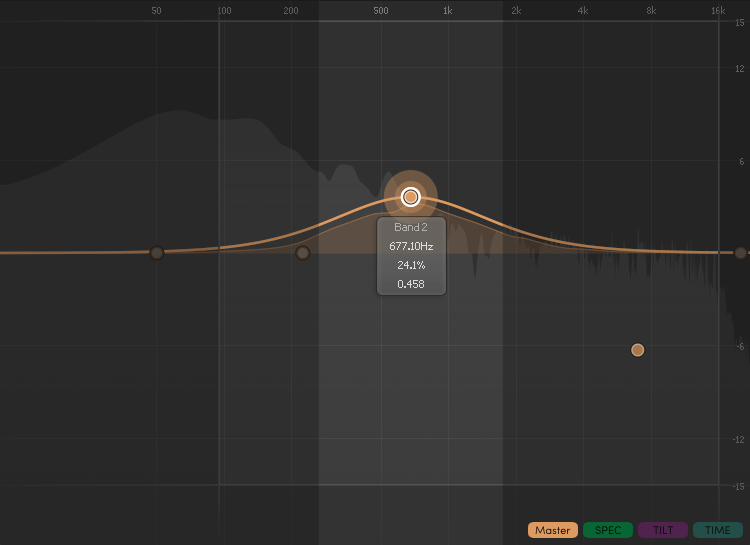
Task: Click the dark EQ node near 50 Hz
Action: click(157, 253)
